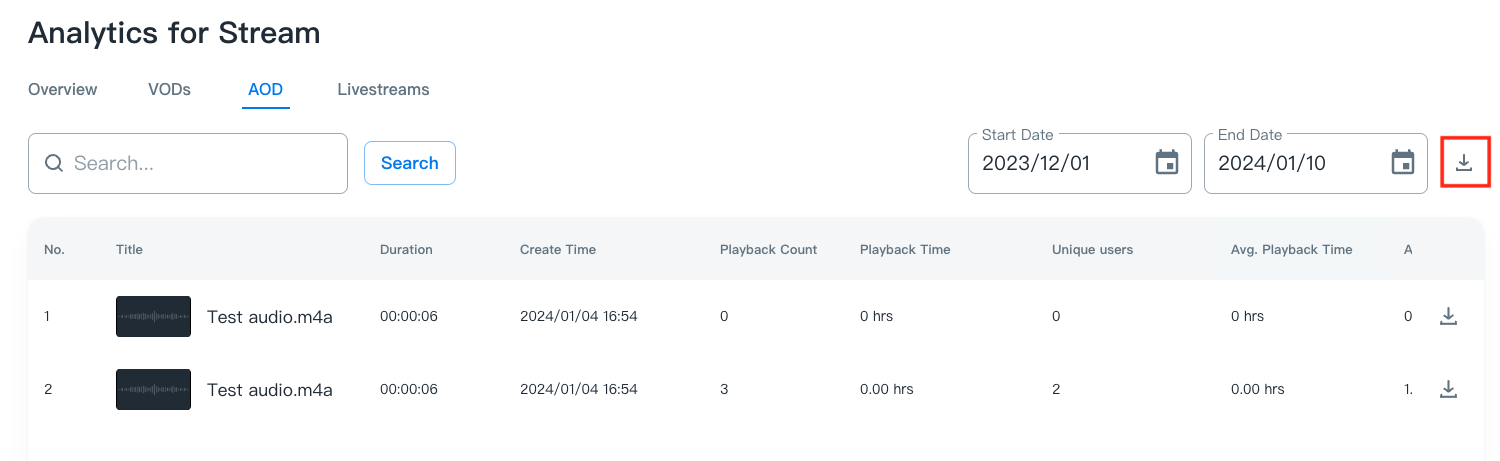The height and width of the screenshot is (461, 1500).
Task: Open the Start Date calendar picker icon
Action: (x=1167, y=163)
